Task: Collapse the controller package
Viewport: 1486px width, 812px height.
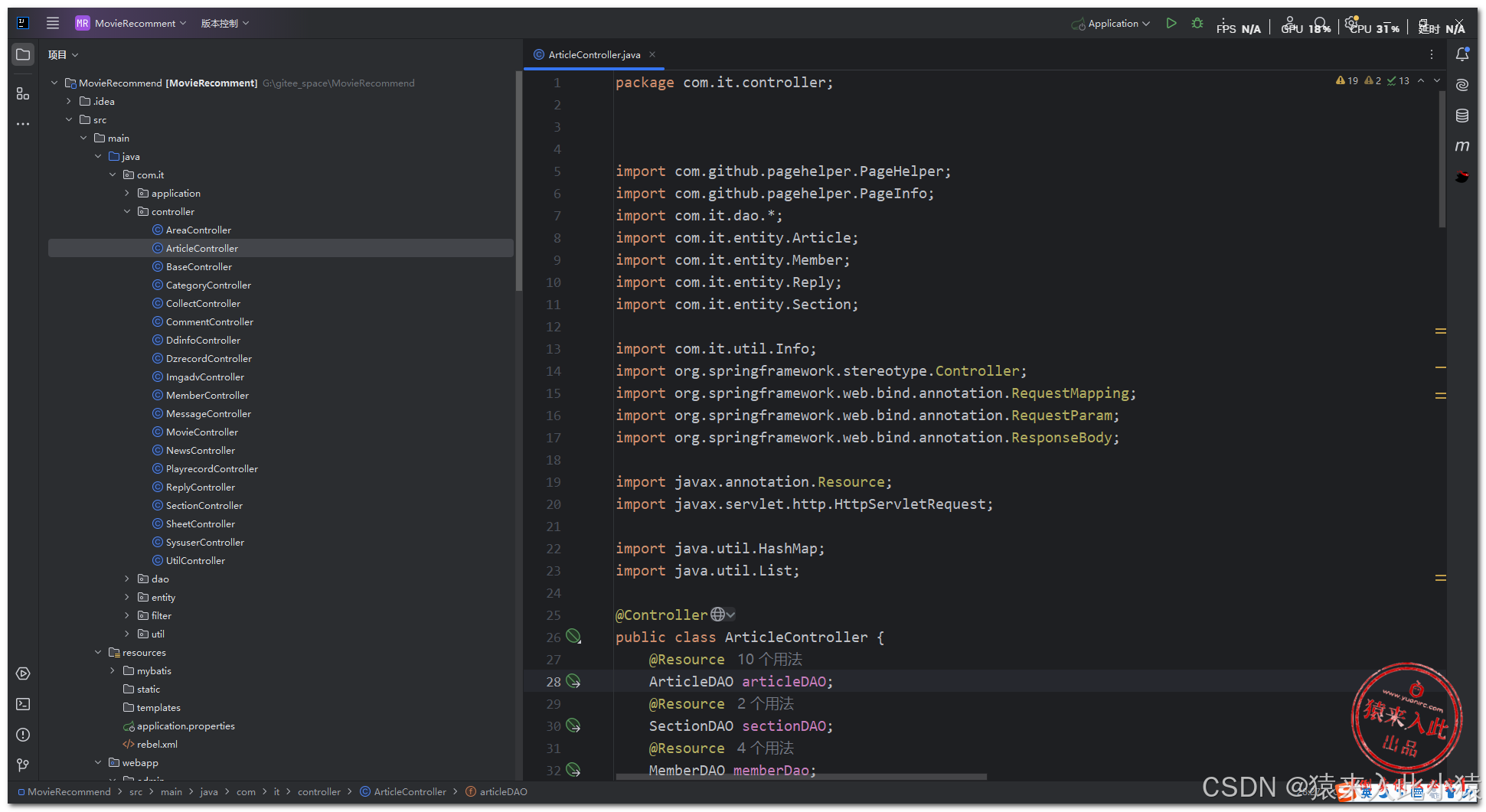Action: tap(127, 211)
